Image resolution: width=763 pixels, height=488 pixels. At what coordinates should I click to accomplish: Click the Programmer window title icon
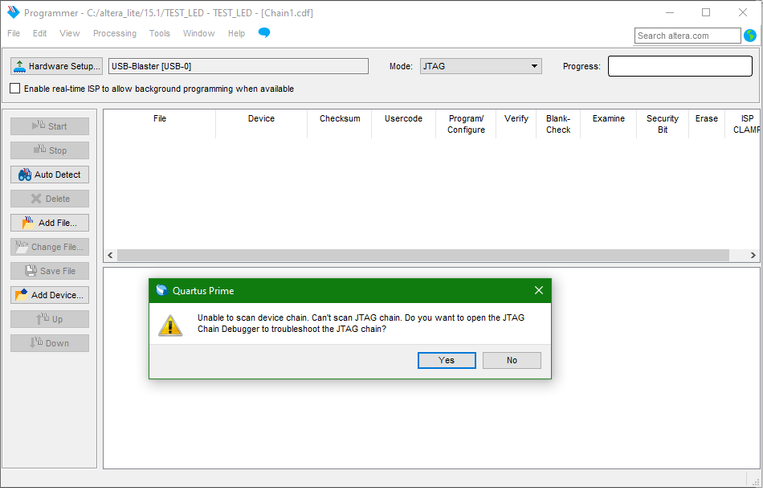click(x=13, y=12)
